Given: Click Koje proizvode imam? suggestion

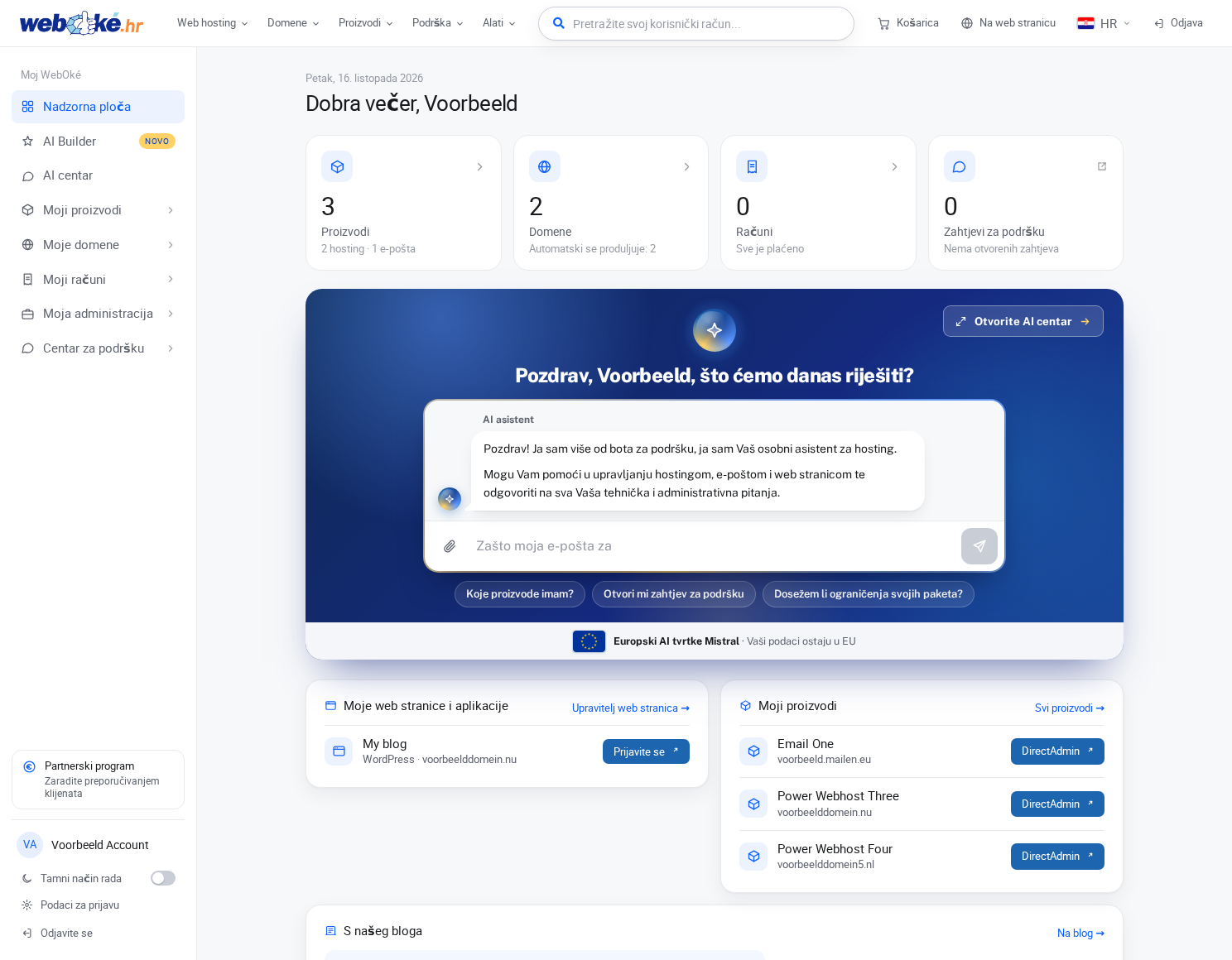Looking at the screenshot, I should [x=520, y=594].
